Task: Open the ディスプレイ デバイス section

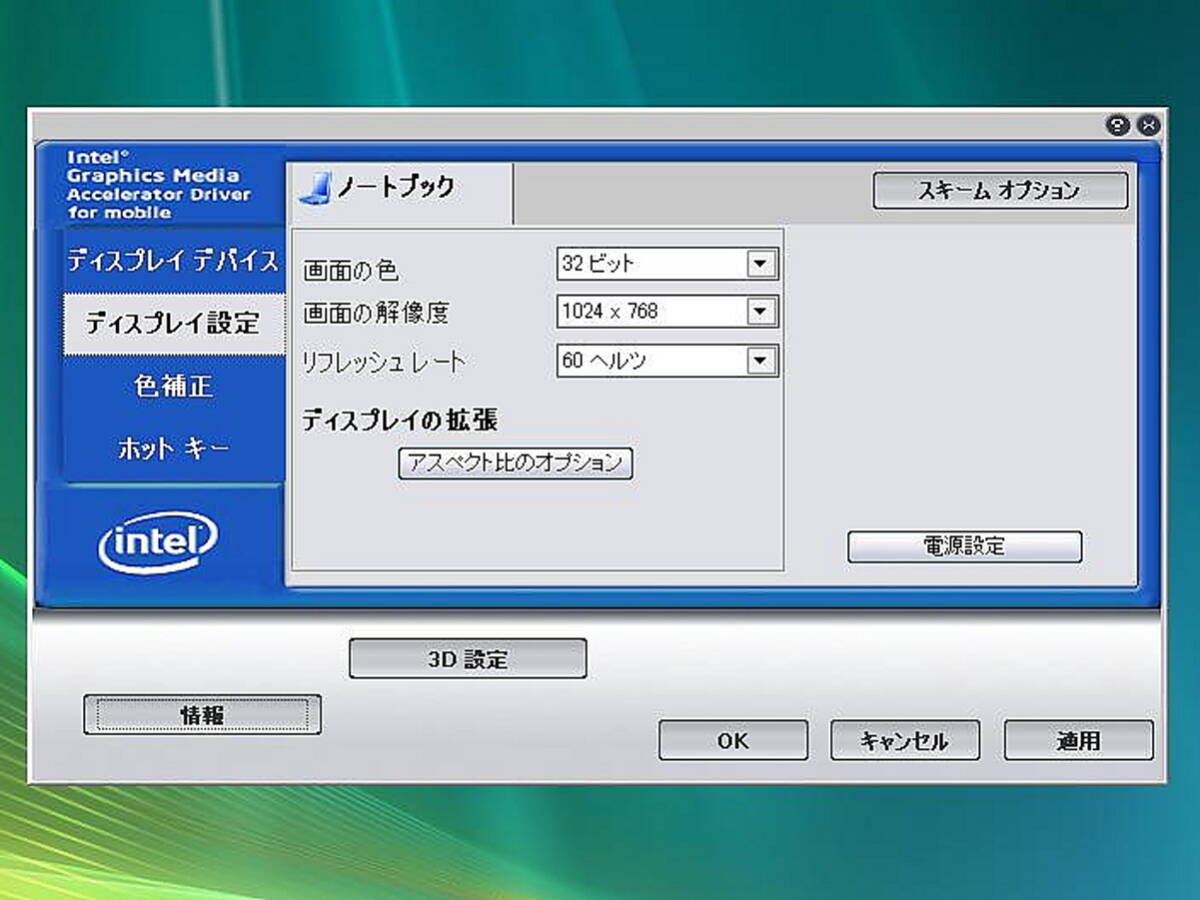Action: 173,261
